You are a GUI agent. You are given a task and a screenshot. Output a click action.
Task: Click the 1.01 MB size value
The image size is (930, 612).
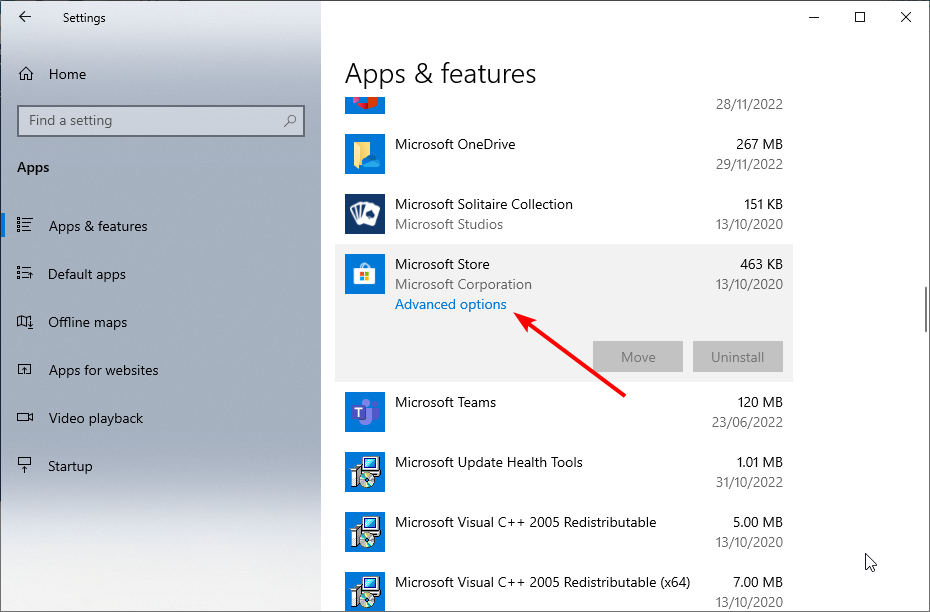[759, 462]
